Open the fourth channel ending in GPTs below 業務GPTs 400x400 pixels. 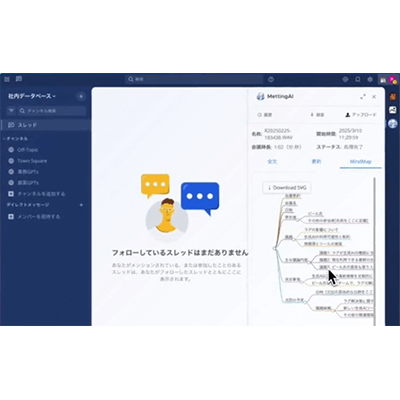(x=28, y=183)
